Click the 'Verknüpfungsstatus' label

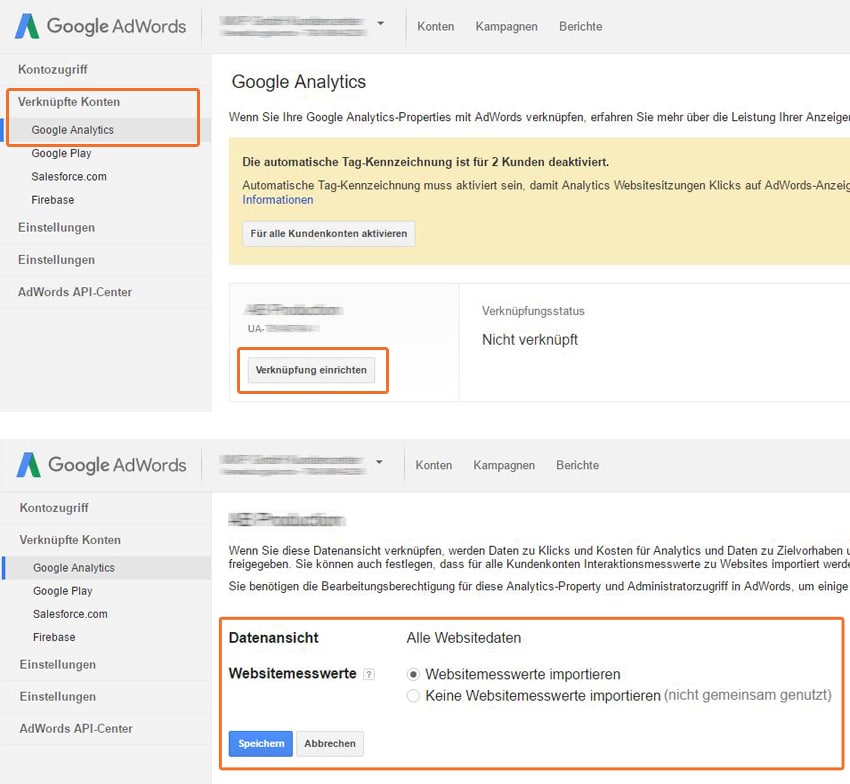533,311
